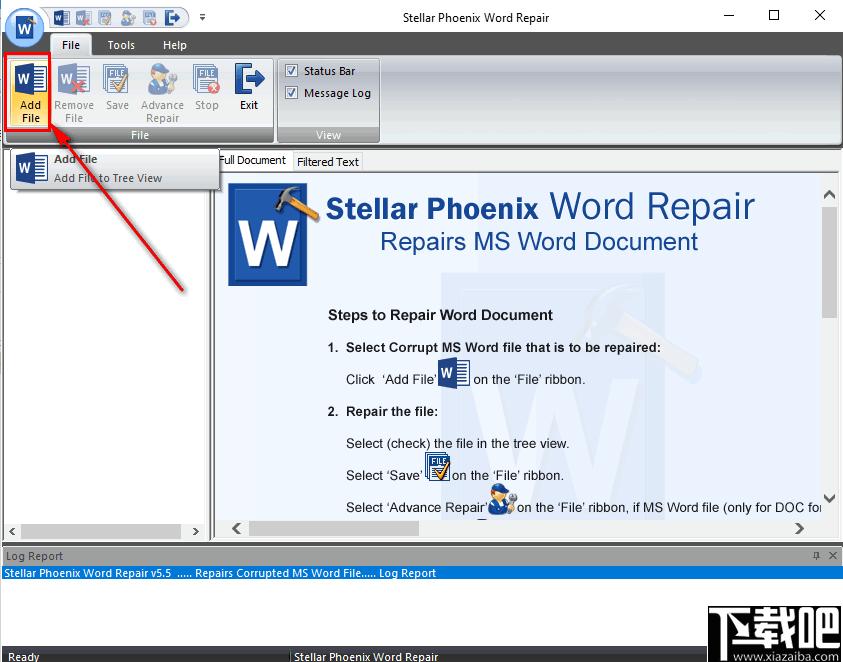Click the 'Stellar Phoenix Word Repair' status bar text
The height and width of the screenshot is (662, 843).
[x=366, y=657]
